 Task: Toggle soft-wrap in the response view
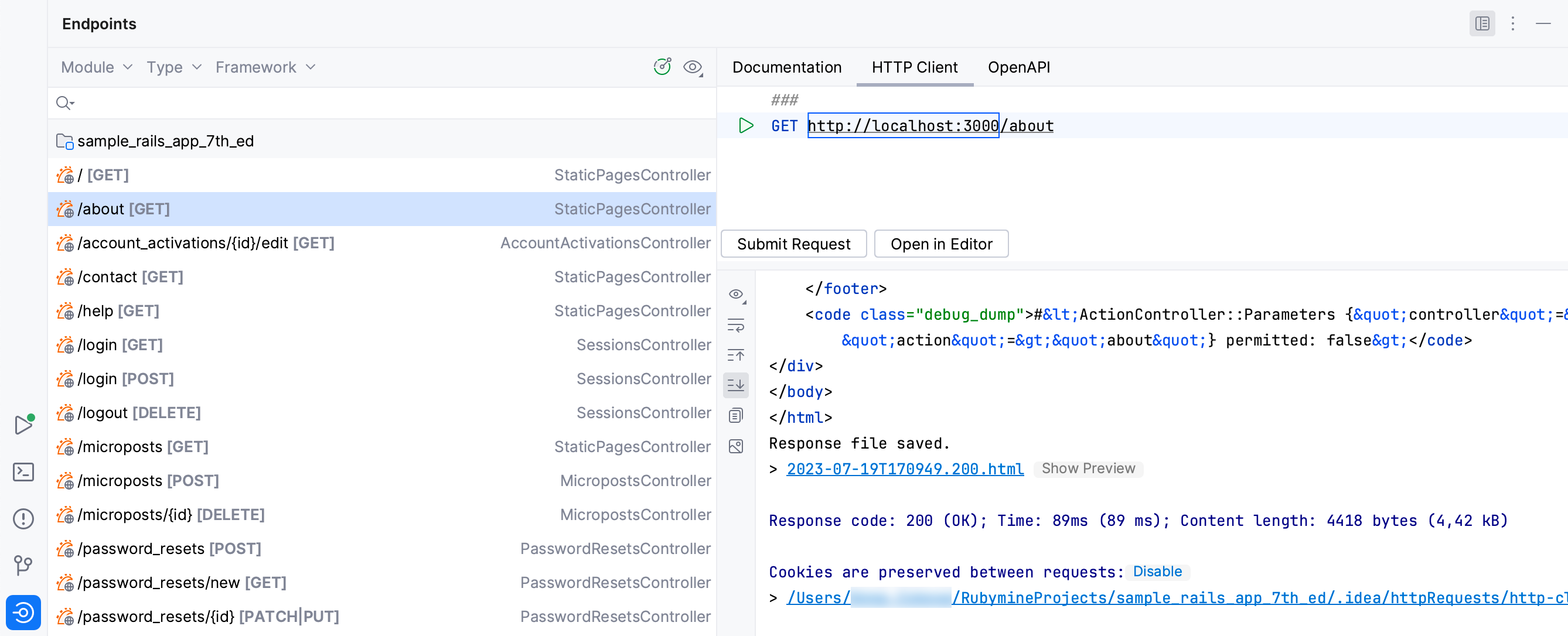[737, 326]
